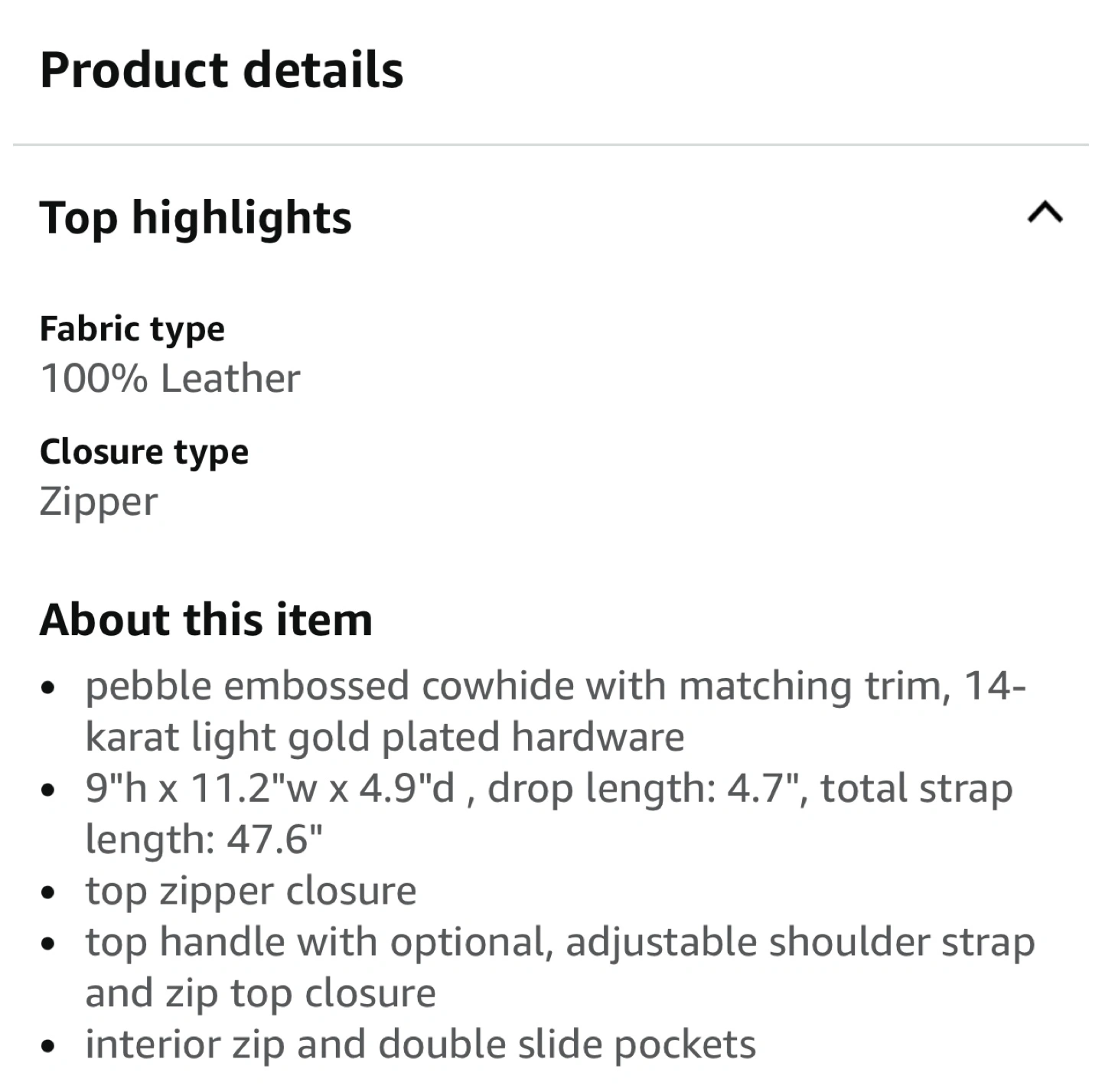Select the Fabric type label
This screenshot has height=1092, width=1102.
132,329
